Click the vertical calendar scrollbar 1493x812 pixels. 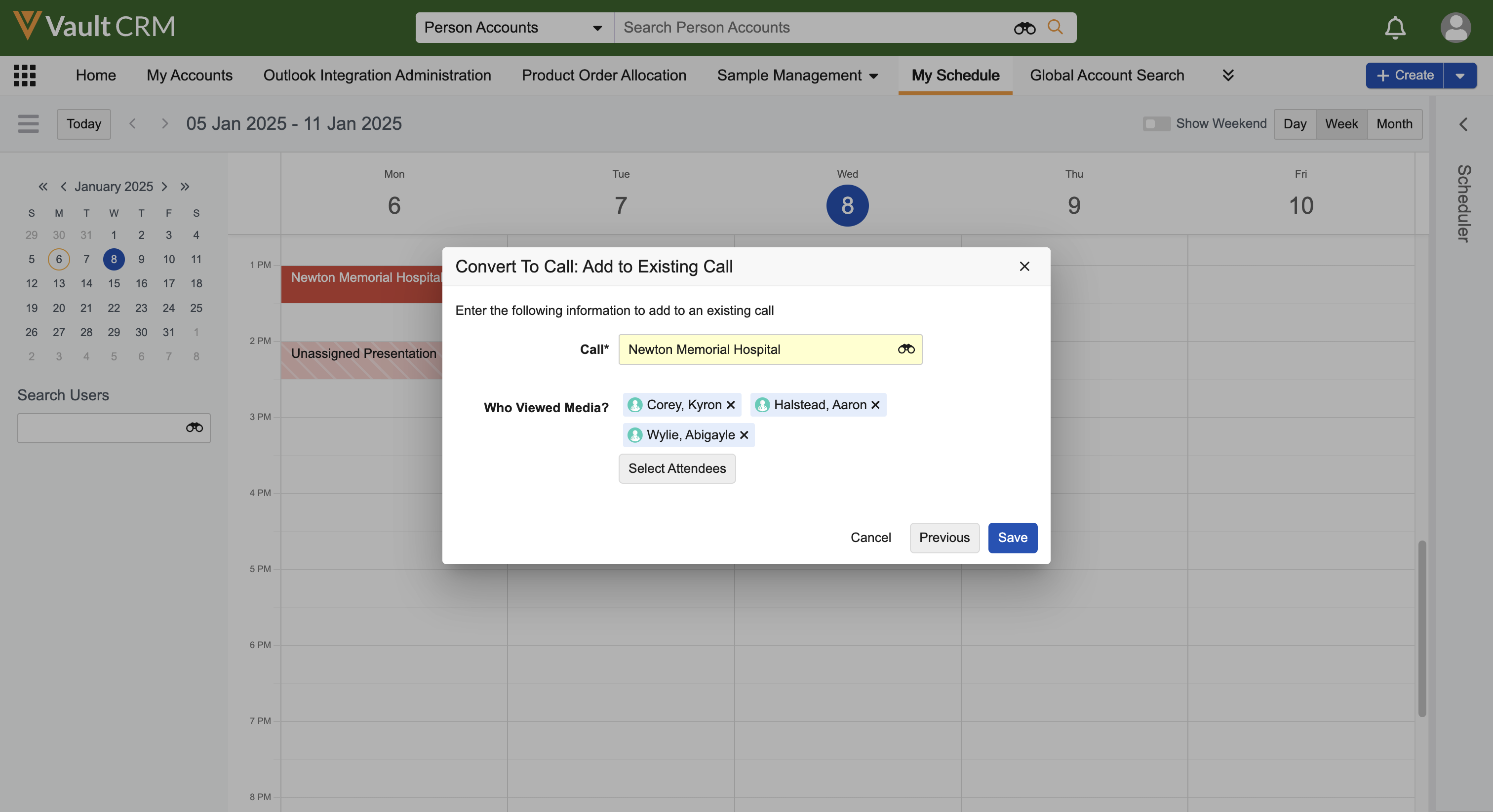pyautogui.click(x=1422, y=628)
